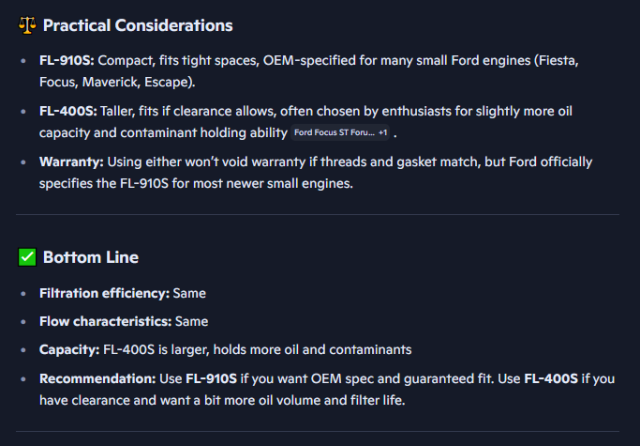Click the balance scale emoji icon
Image resolution: width=640 pixels, height=446 pixels.
pyautogui.click(x=27, y=26)
